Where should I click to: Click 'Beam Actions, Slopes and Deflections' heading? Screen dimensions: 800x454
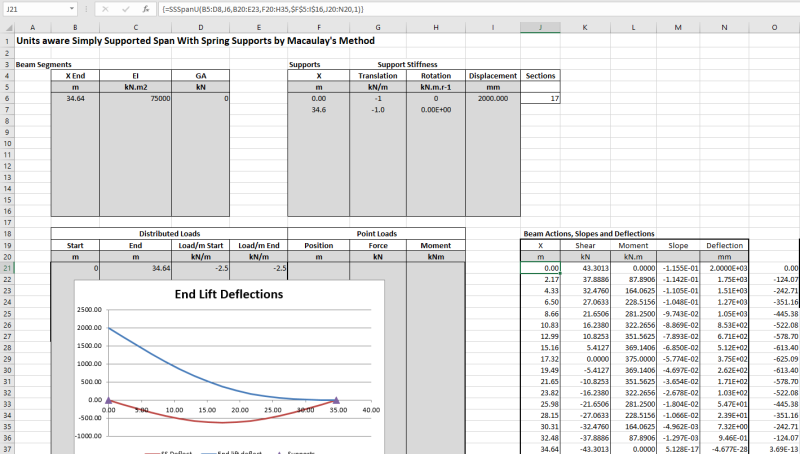tap(589, 234)
